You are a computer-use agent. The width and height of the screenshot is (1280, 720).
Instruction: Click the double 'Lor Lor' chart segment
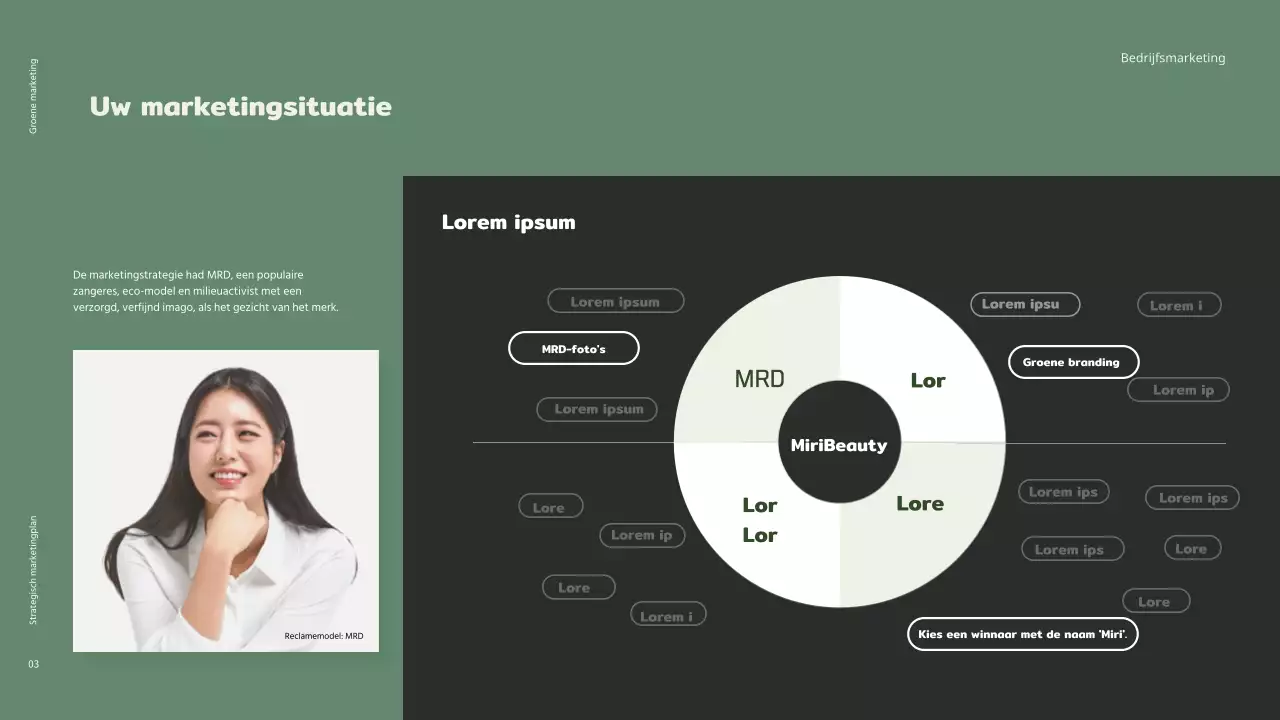(x=759, y=520)
